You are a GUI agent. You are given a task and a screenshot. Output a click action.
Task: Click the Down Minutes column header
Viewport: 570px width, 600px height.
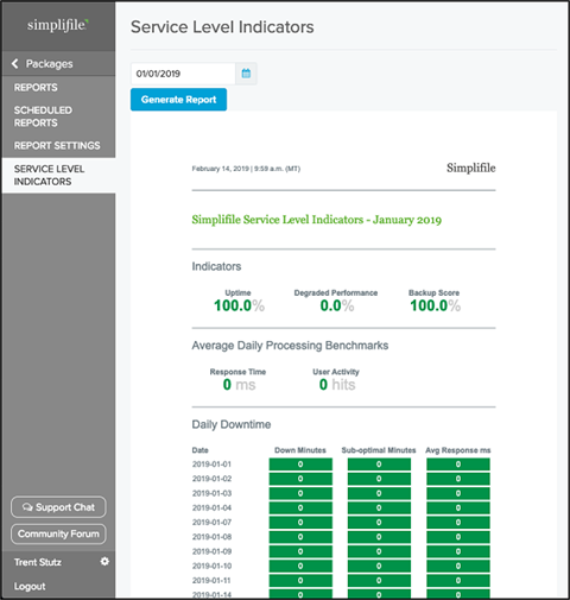[x=300, y=450]
